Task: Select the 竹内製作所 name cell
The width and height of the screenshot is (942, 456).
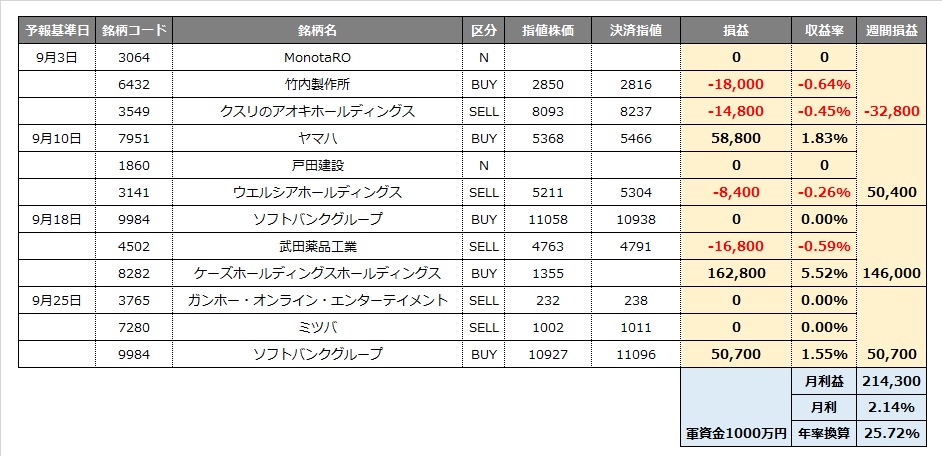Action: pyautogui.click(x=317, y=84)
